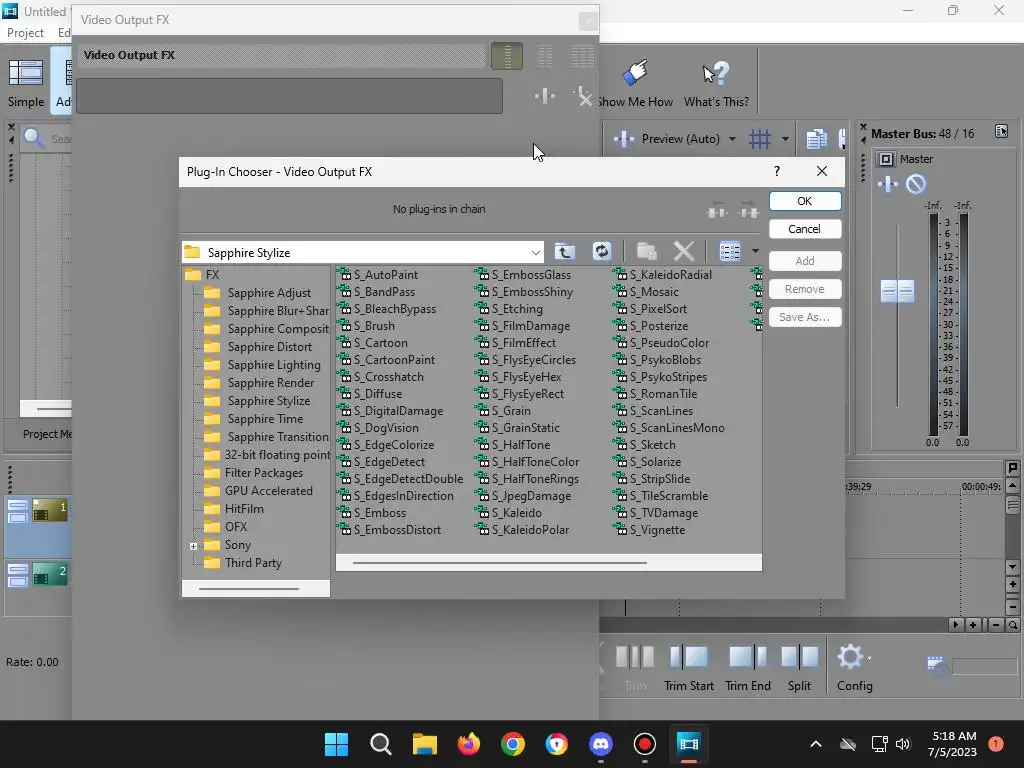Click the up-one-level folder icon

[565, 251]
